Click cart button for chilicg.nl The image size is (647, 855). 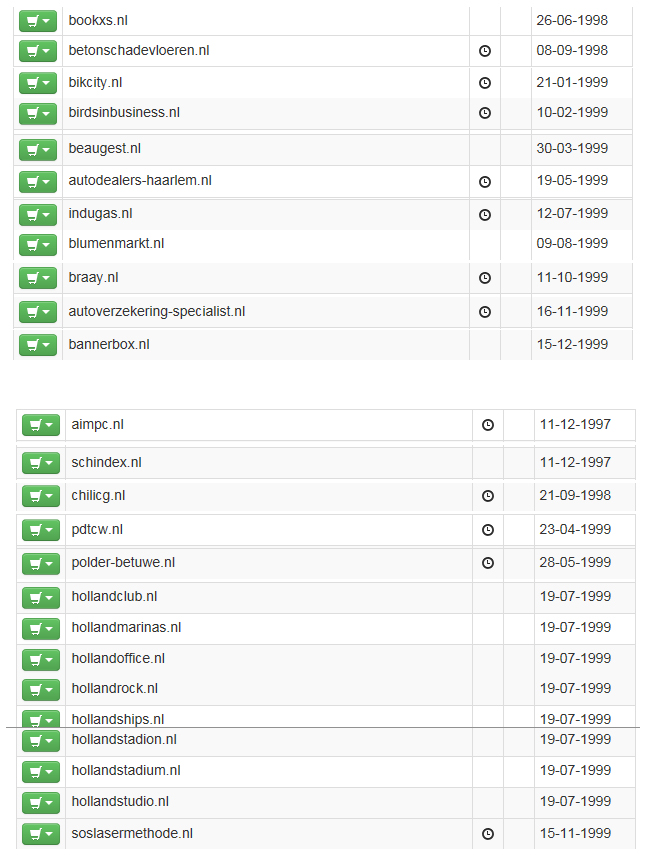tap(41, 496)
